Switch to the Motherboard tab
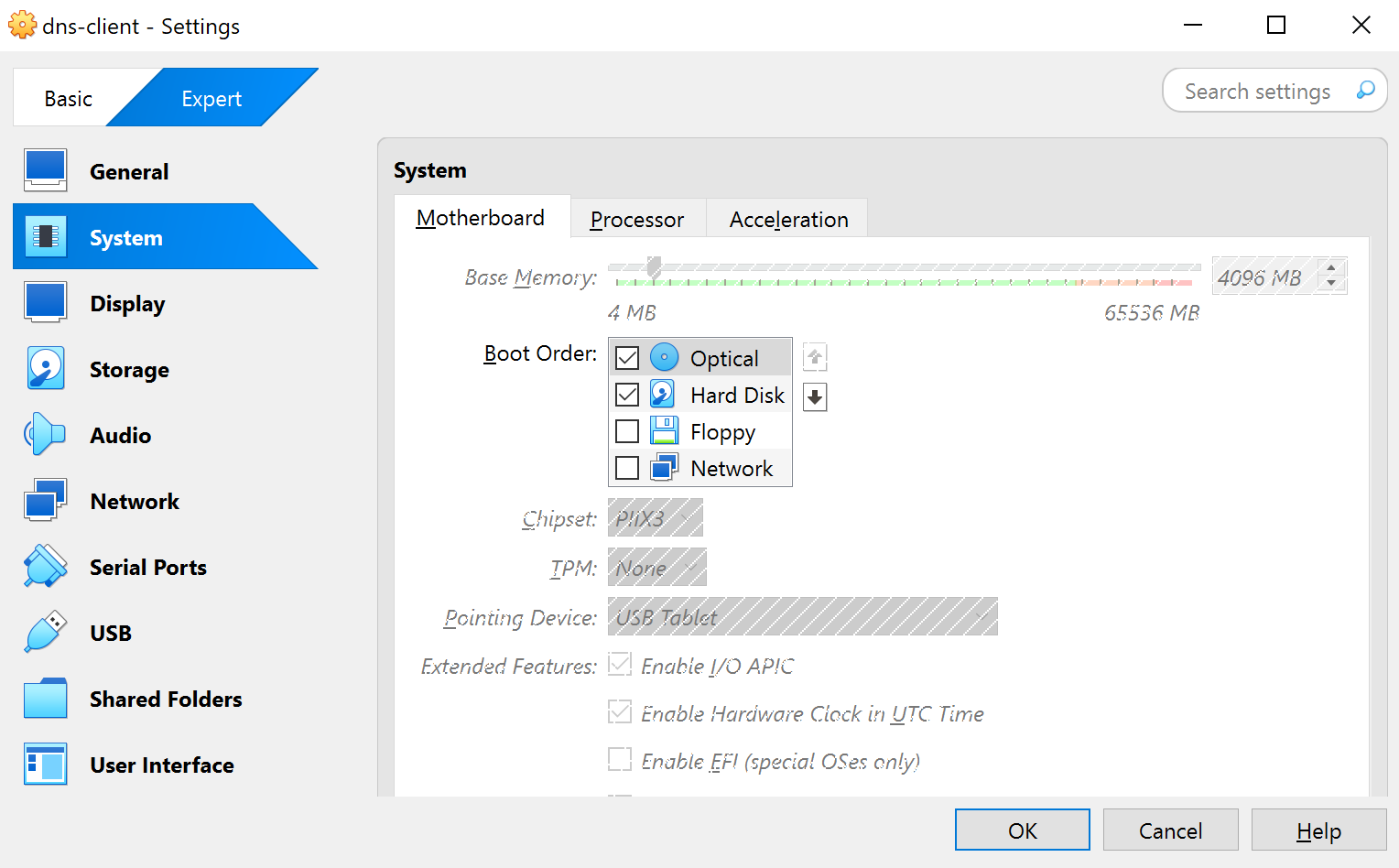 tap(481, 218)
